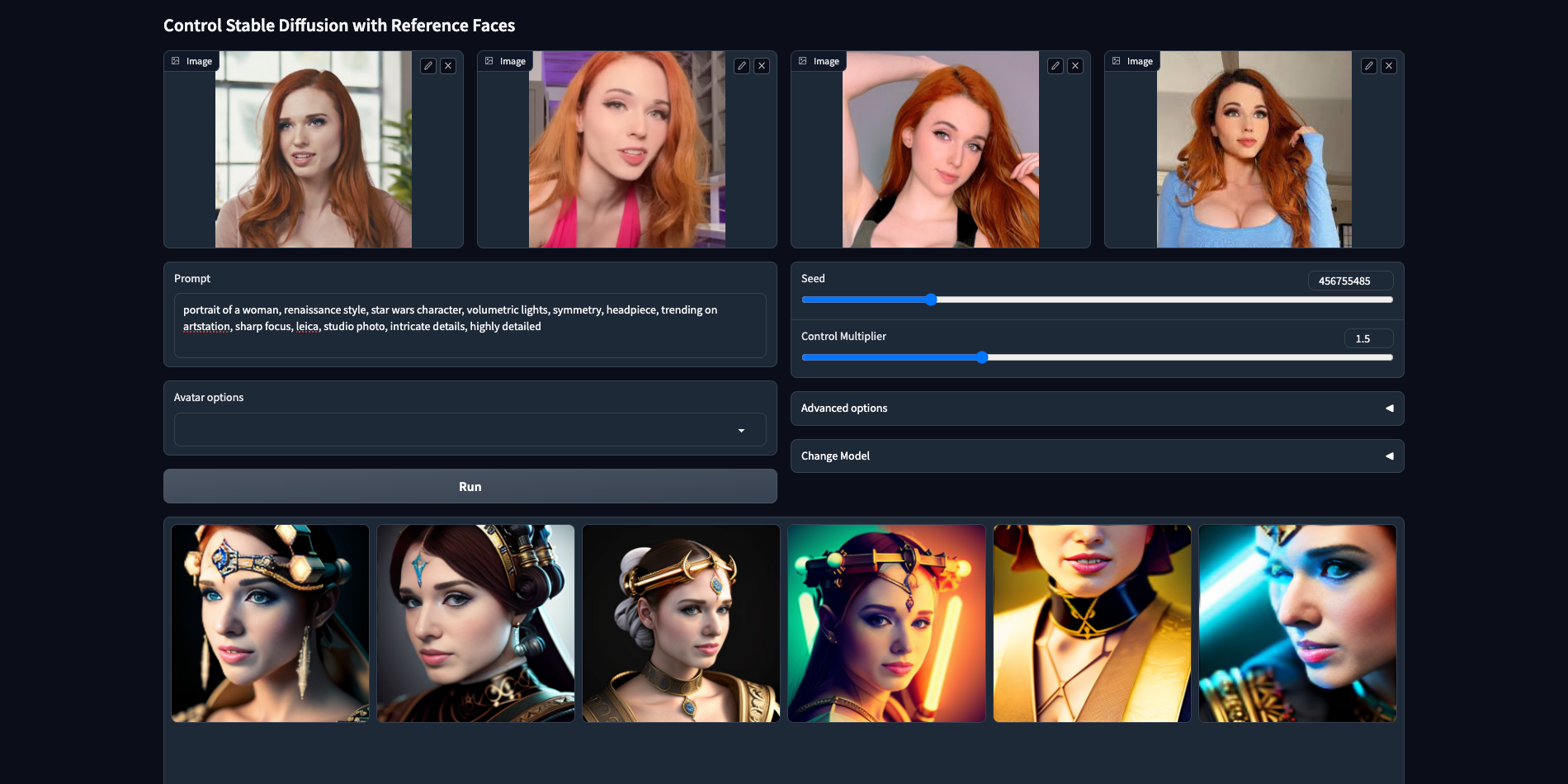Open the Avatar options dropdown
The width and height of the screenshot is (1568, 784).
[x=470, y=430]
